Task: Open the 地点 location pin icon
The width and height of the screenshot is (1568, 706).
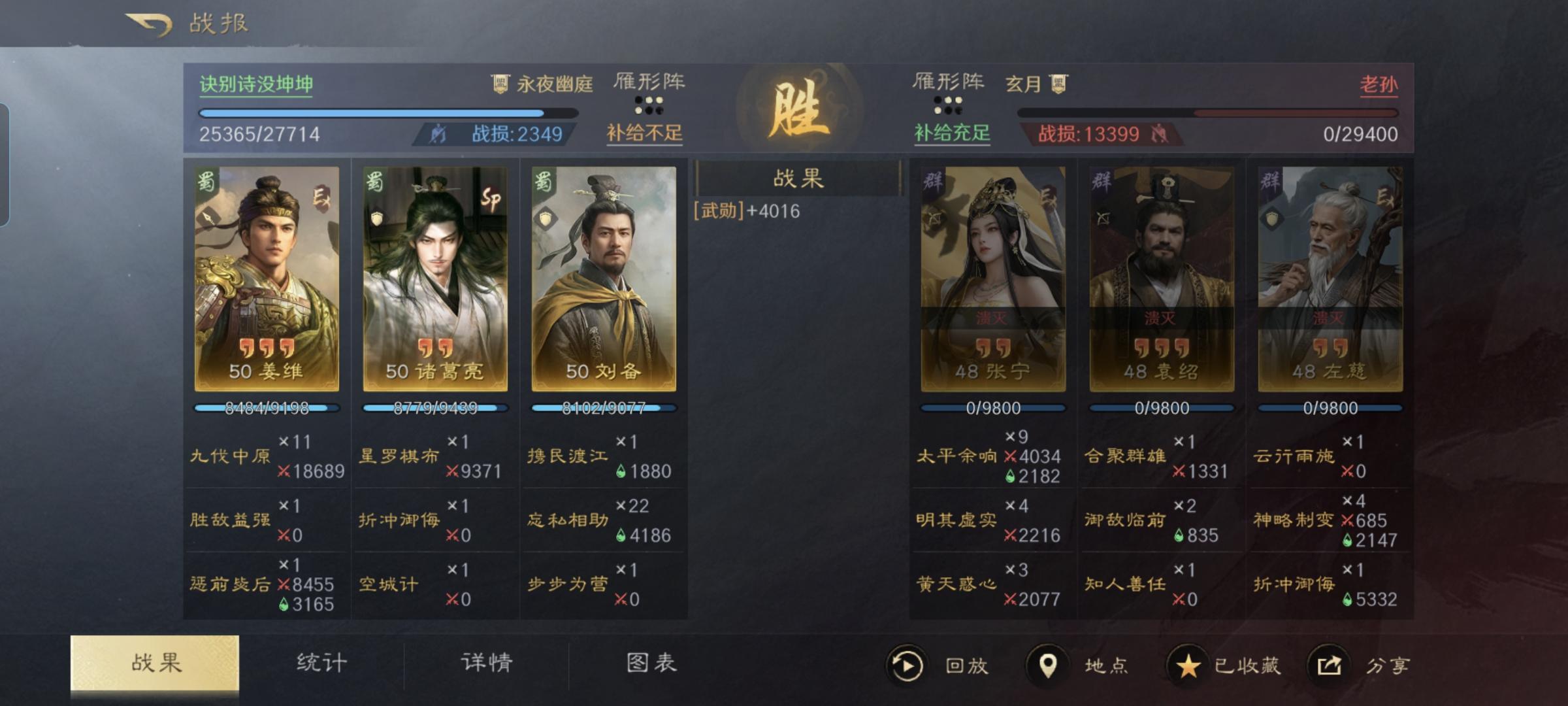Action: [1048, 665]
